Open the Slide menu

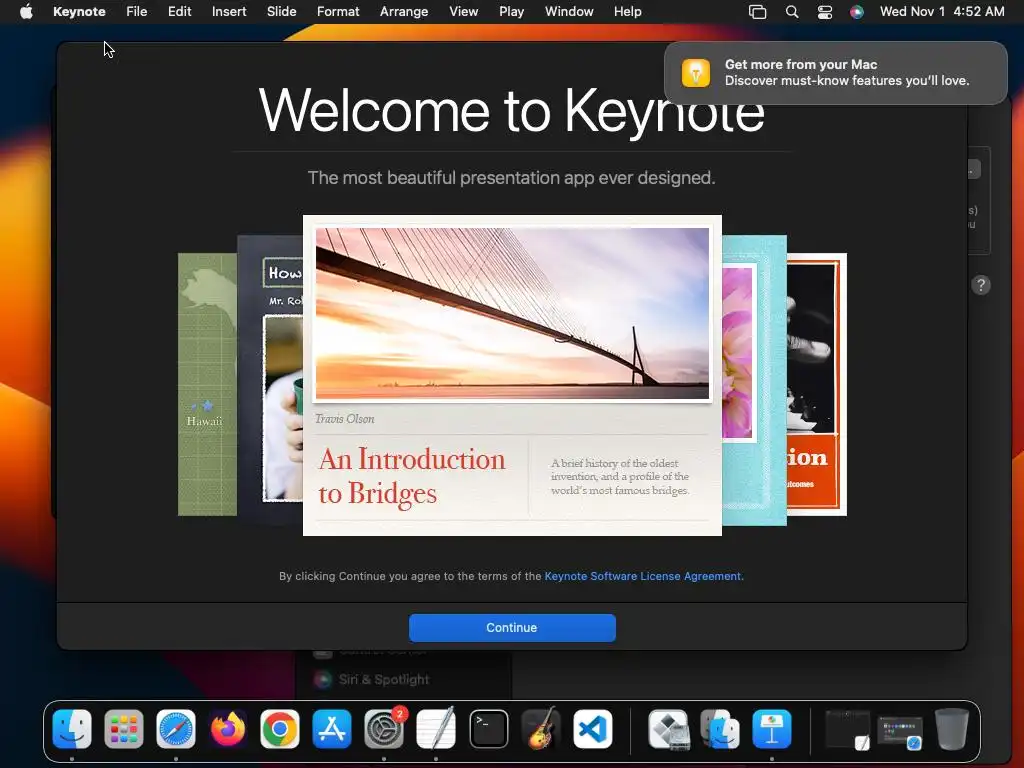[x=281, y=12]
